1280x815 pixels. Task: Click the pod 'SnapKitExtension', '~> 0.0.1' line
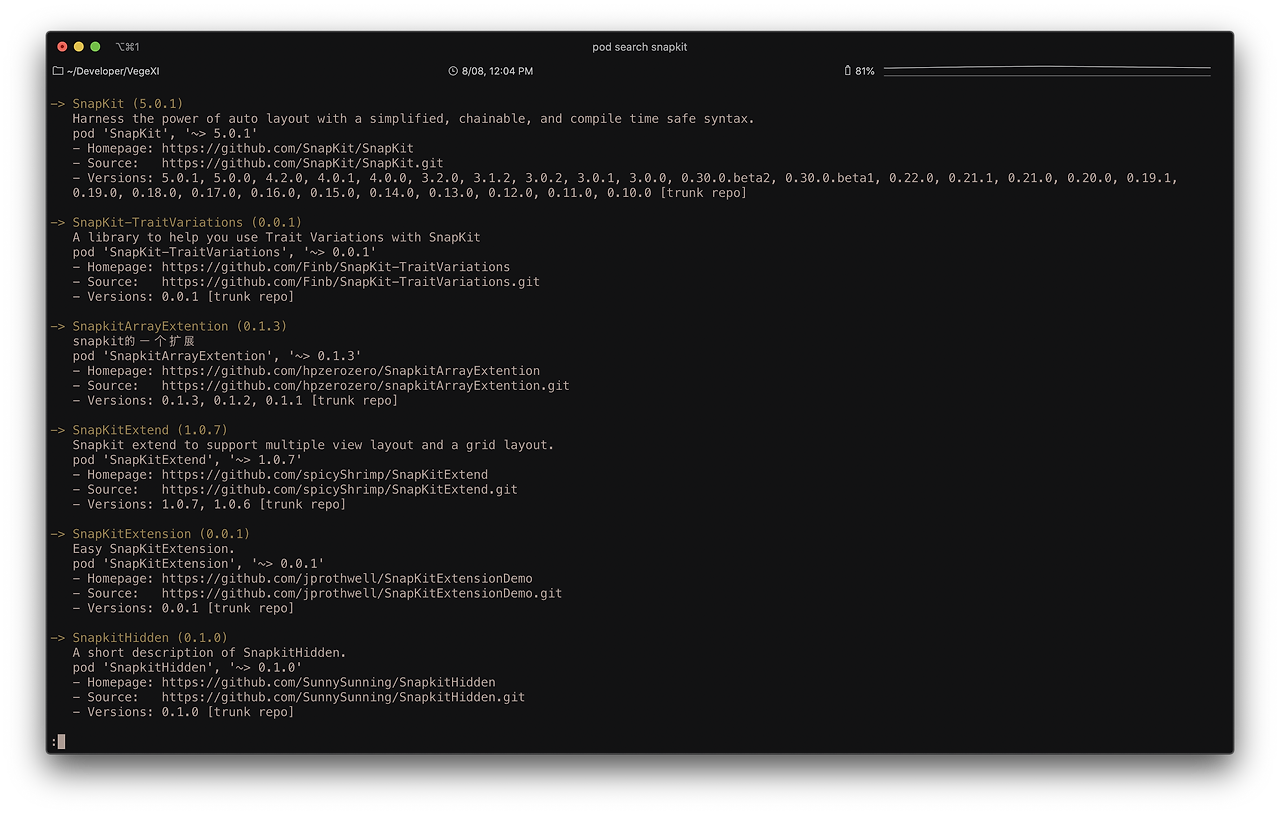tap(198, 564)
